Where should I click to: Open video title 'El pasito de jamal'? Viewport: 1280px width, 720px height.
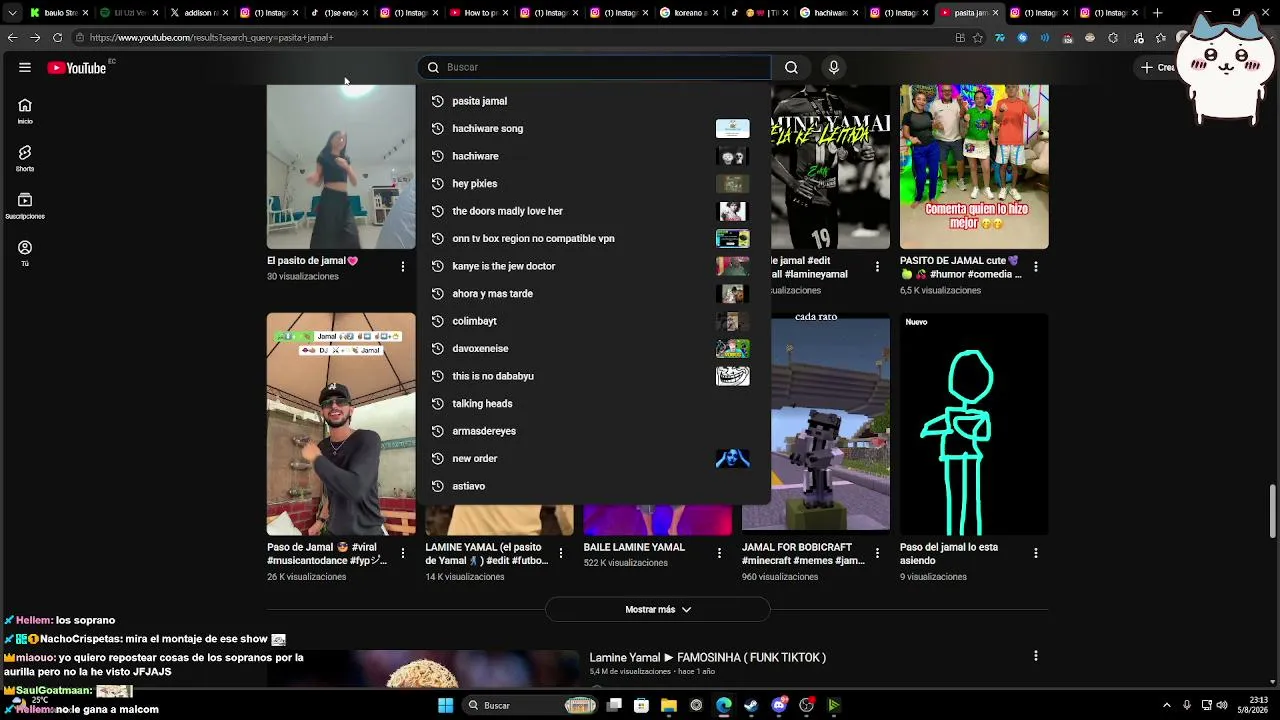point(312,261)
